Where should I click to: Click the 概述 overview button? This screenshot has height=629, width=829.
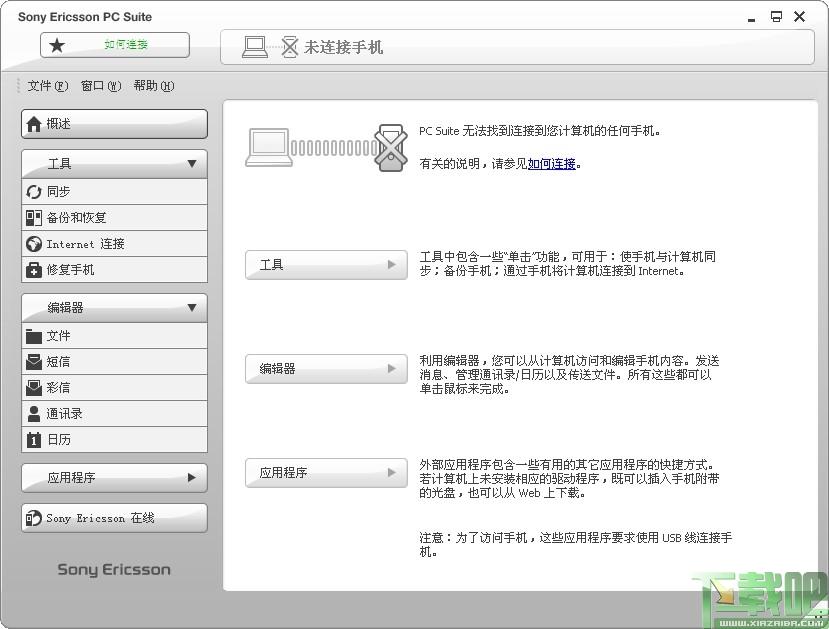pyautogui.click(x=114, y=124)
